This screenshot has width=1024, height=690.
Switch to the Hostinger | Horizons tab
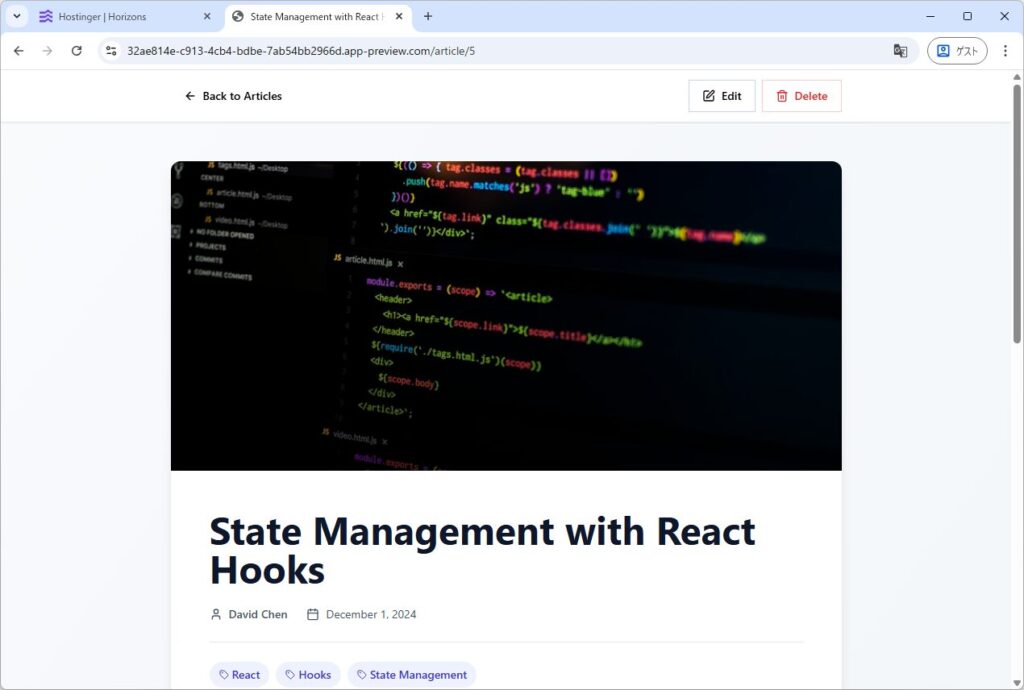(115, 17)
